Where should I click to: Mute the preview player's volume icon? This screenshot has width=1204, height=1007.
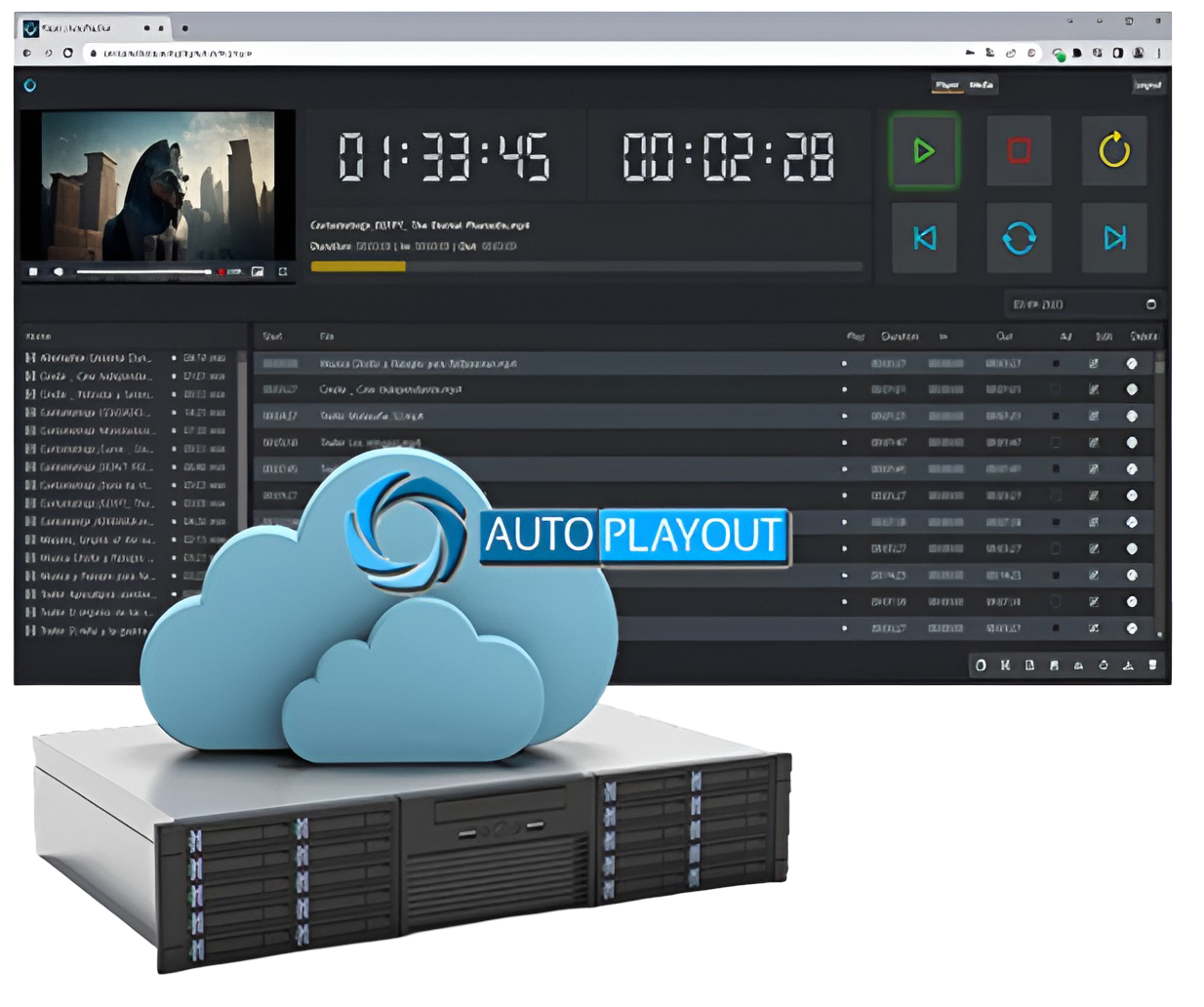(58, 271)
